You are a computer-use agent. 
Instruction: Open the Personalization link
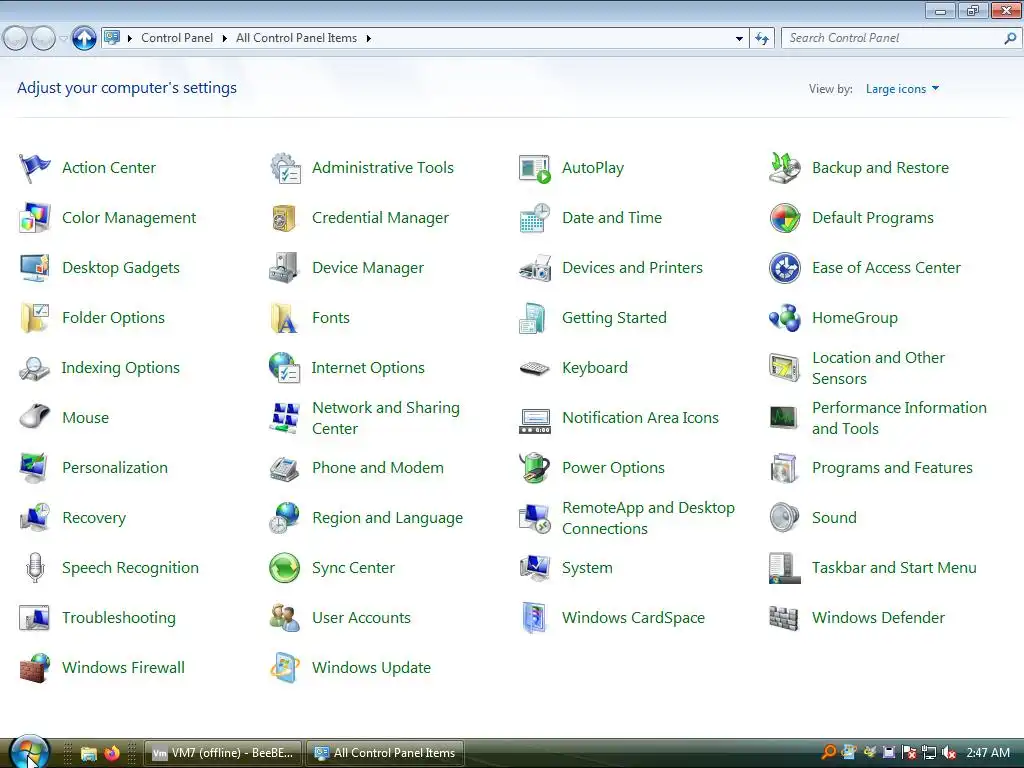point(115,468)
